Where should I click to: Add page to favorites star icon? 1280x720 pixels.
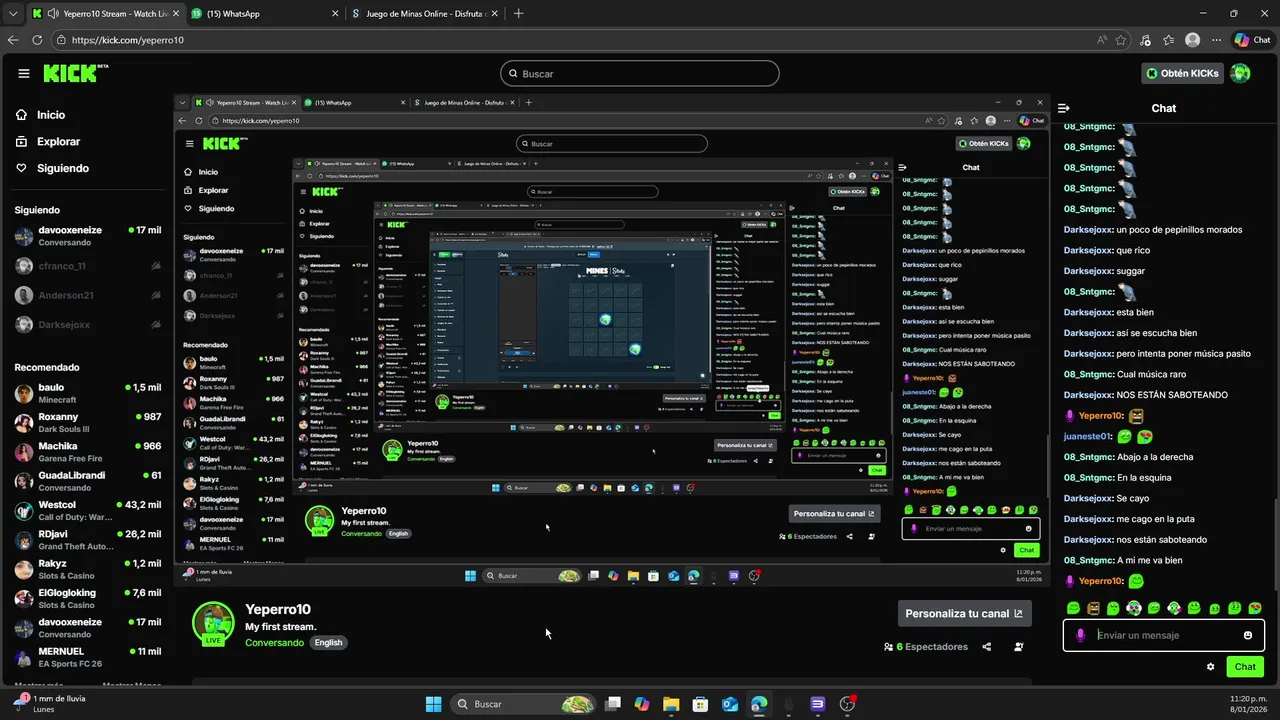1121,40
